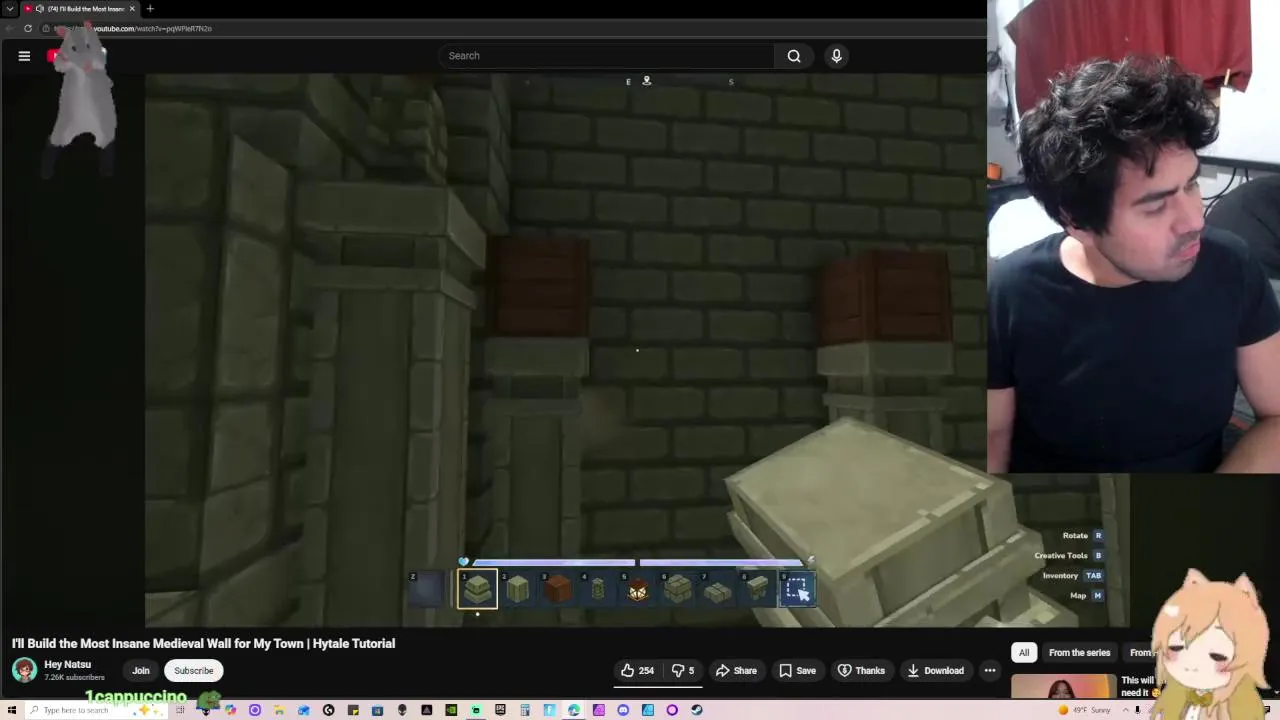Dislike the video showing 5 dislikes

pyautogui.click(x=683, y=671)
